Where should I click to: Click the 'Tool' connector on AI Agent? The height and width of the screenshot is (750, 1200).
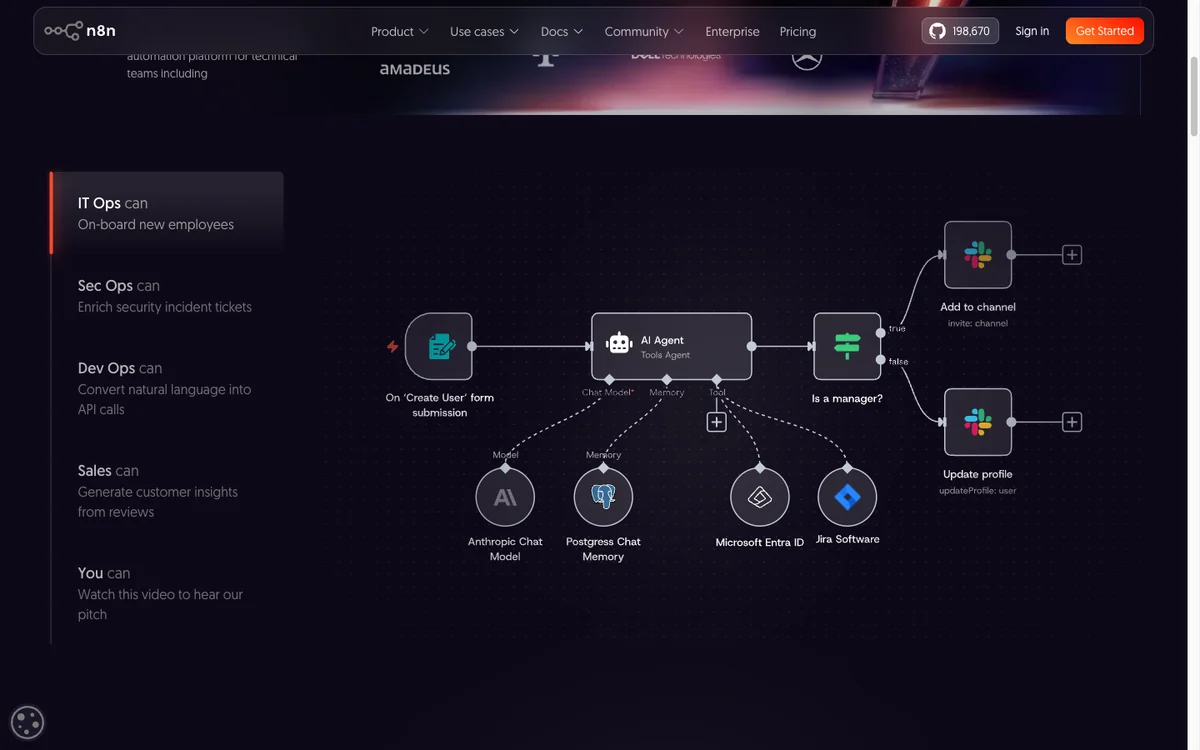tap(716, 380)
